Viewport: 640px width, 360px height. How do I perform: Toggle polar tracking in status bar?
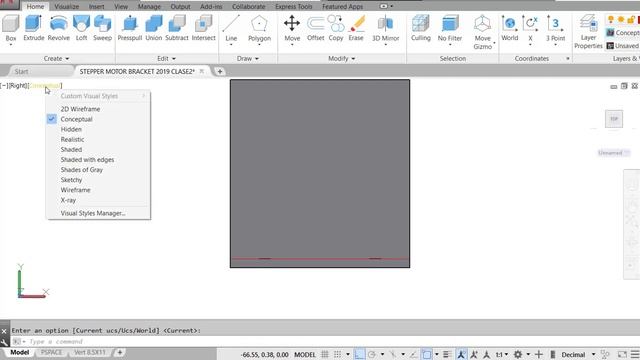click(x=371, y=354)
